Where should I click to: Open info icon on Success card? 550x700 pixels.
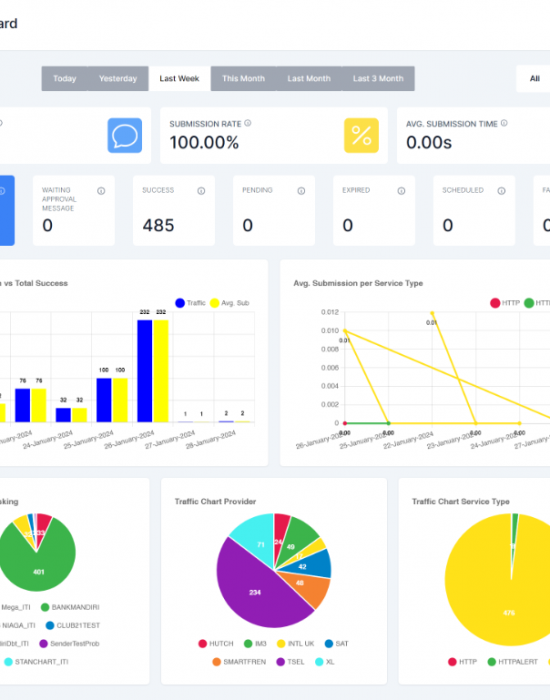[x=201, y=191]
